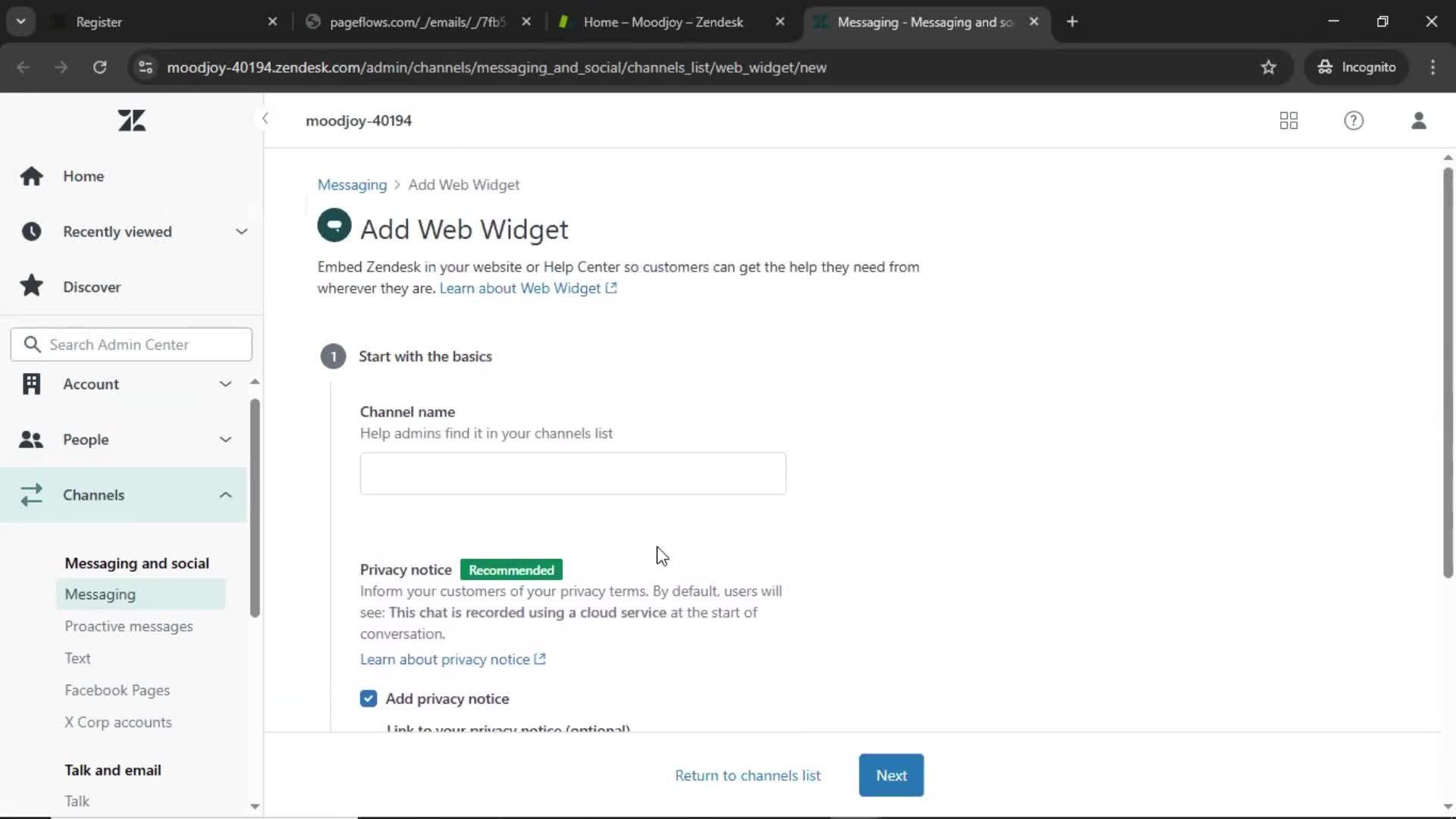Image resolution: width=1456 pixels, height=819 pixels.
Task: Open the Zendesk products grid icon
Action: (1288, 121)
